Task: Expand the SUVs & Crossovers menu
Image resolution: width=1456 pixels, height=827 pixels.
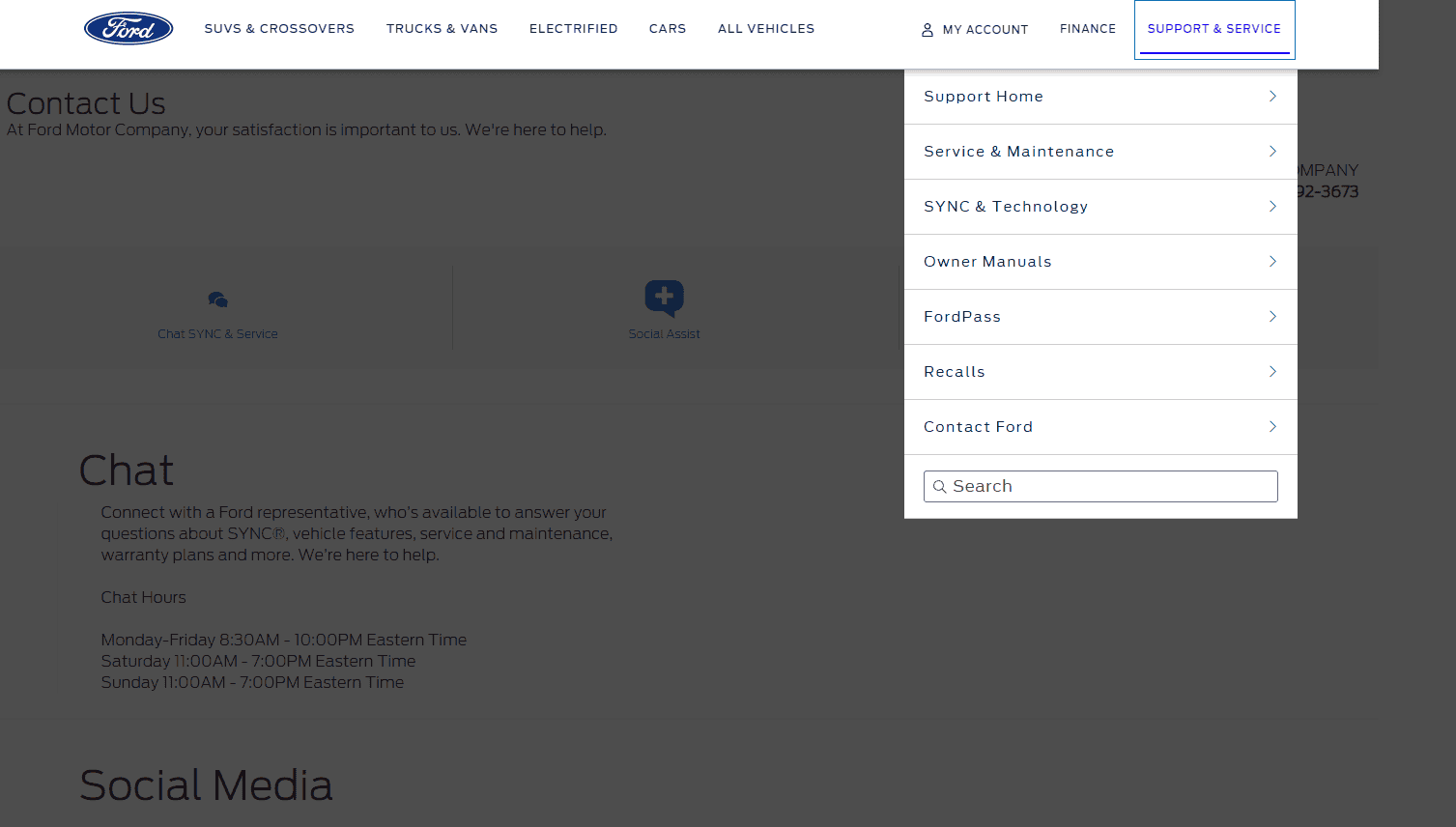Action: tap(279, 29)
